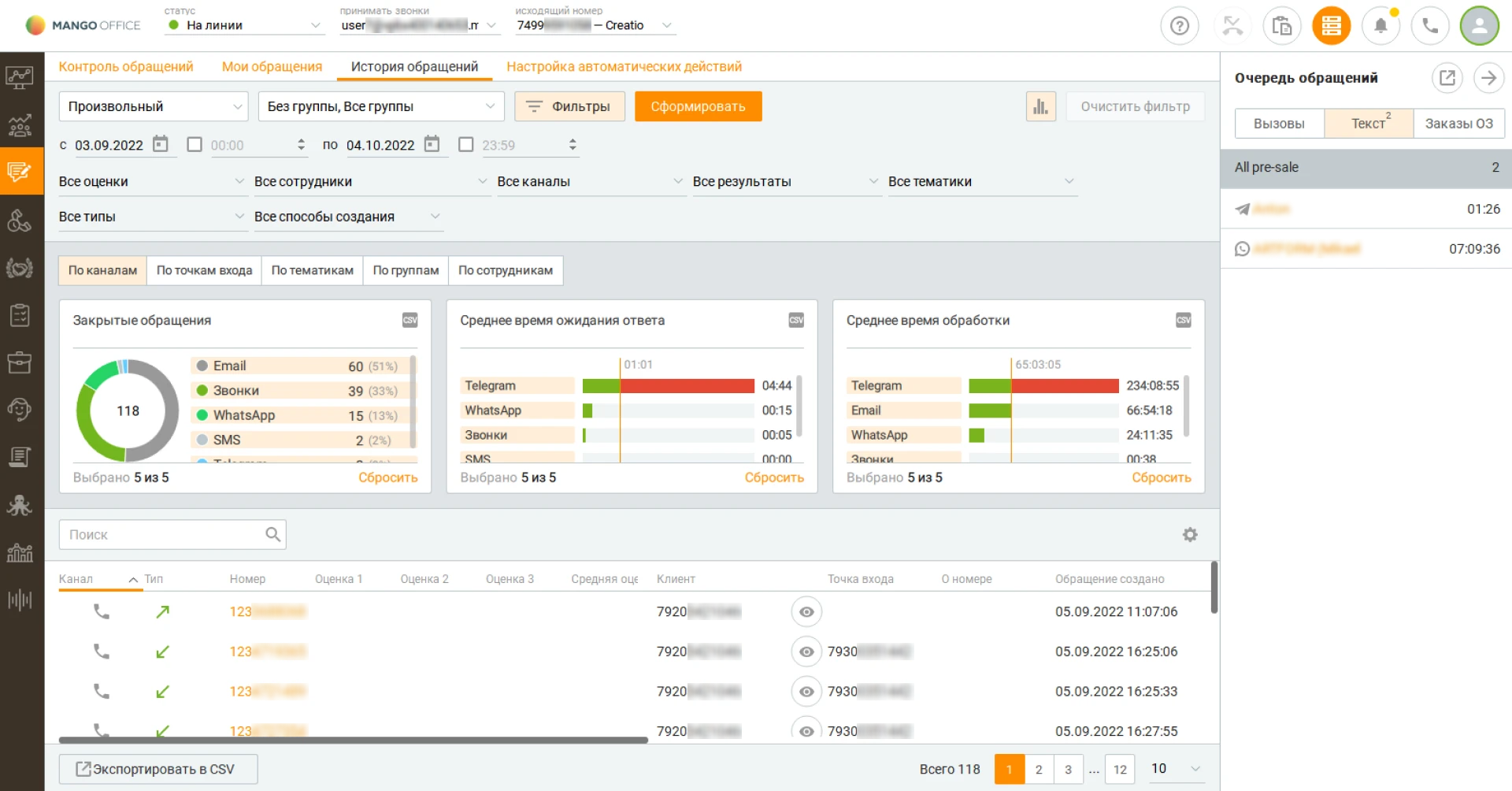
Task: Open table column settings gear
Action: pos(1190,535)
